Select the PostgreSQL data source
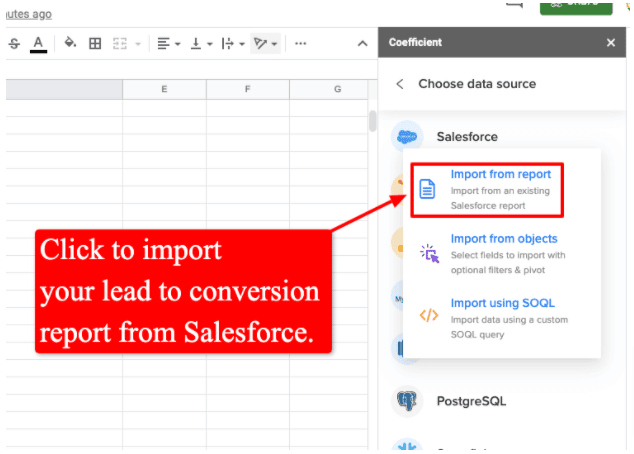This screenshot has height=454, width=634. click(471, 401)
